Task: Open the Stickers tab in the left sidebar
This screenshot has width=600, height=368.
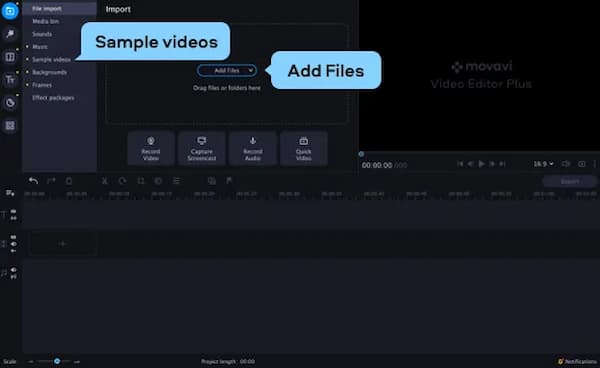Action: (10, 103)
